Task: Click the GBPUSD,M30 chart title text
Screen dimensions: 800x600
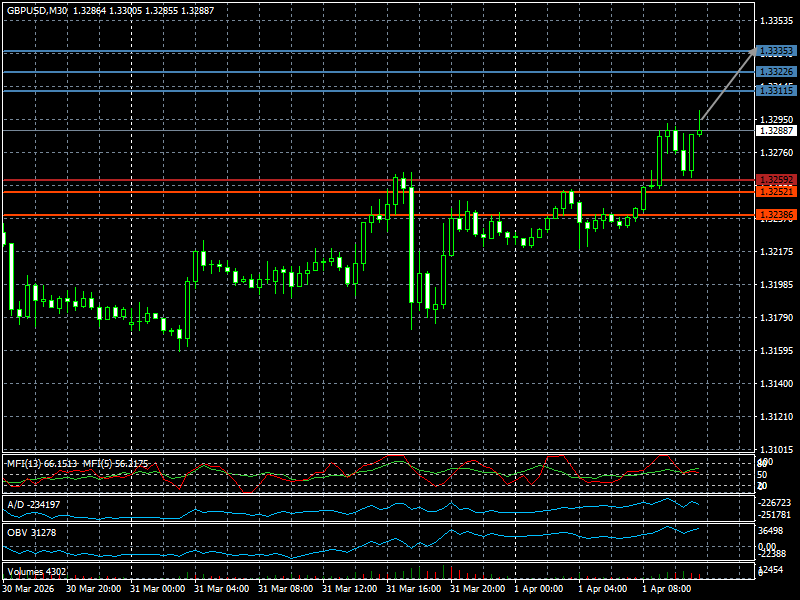Action: point(38,9)
